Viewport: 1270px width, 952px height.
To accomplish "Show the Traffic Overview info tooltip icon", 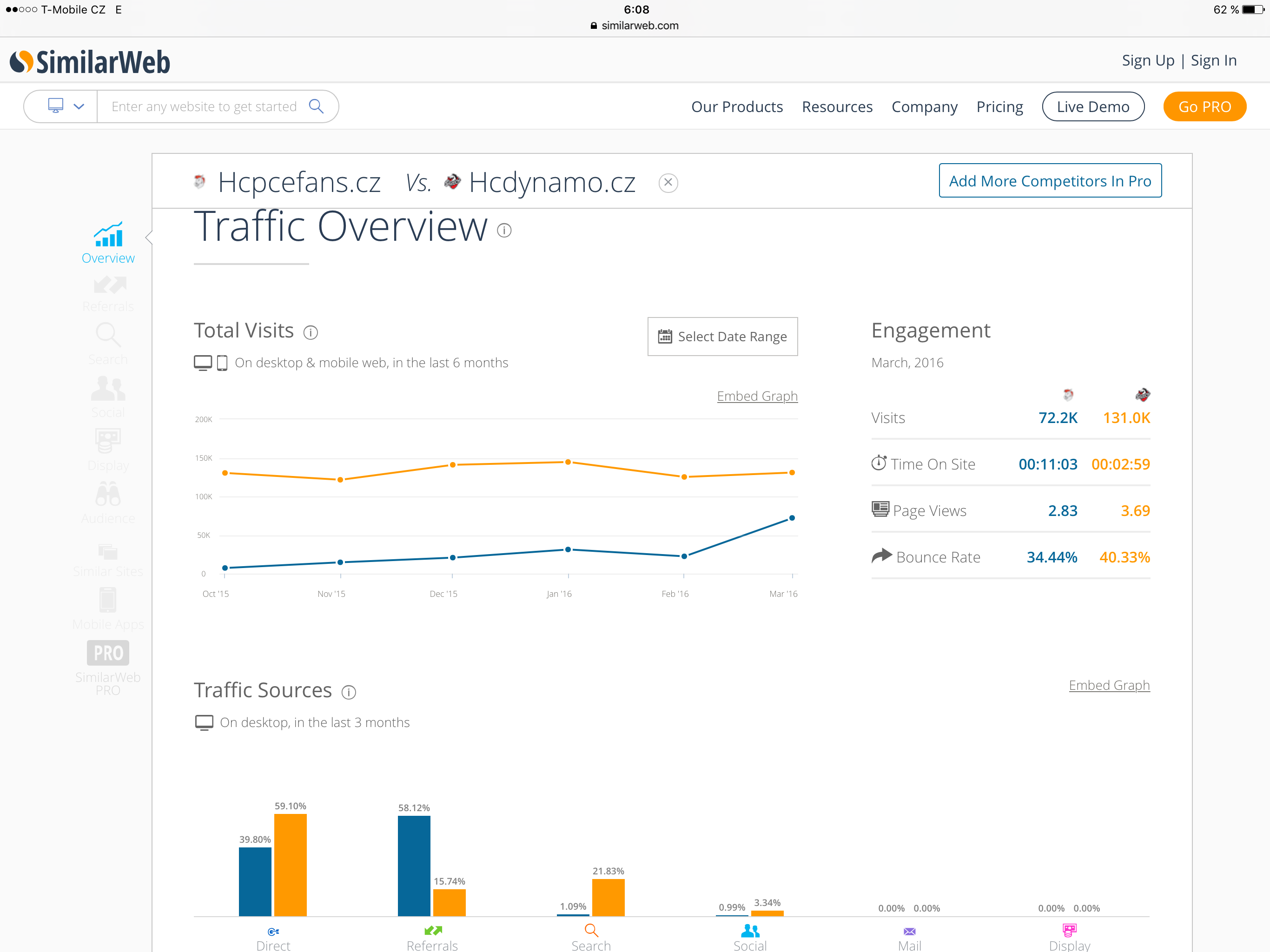I will (504, 230).
